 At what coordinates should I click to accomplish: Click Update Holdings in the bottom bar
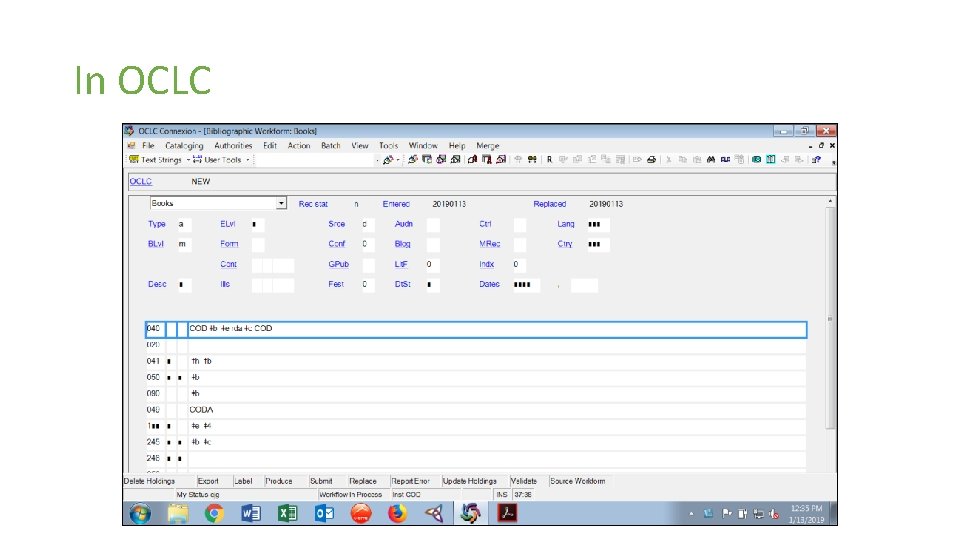tap(470, 481)
